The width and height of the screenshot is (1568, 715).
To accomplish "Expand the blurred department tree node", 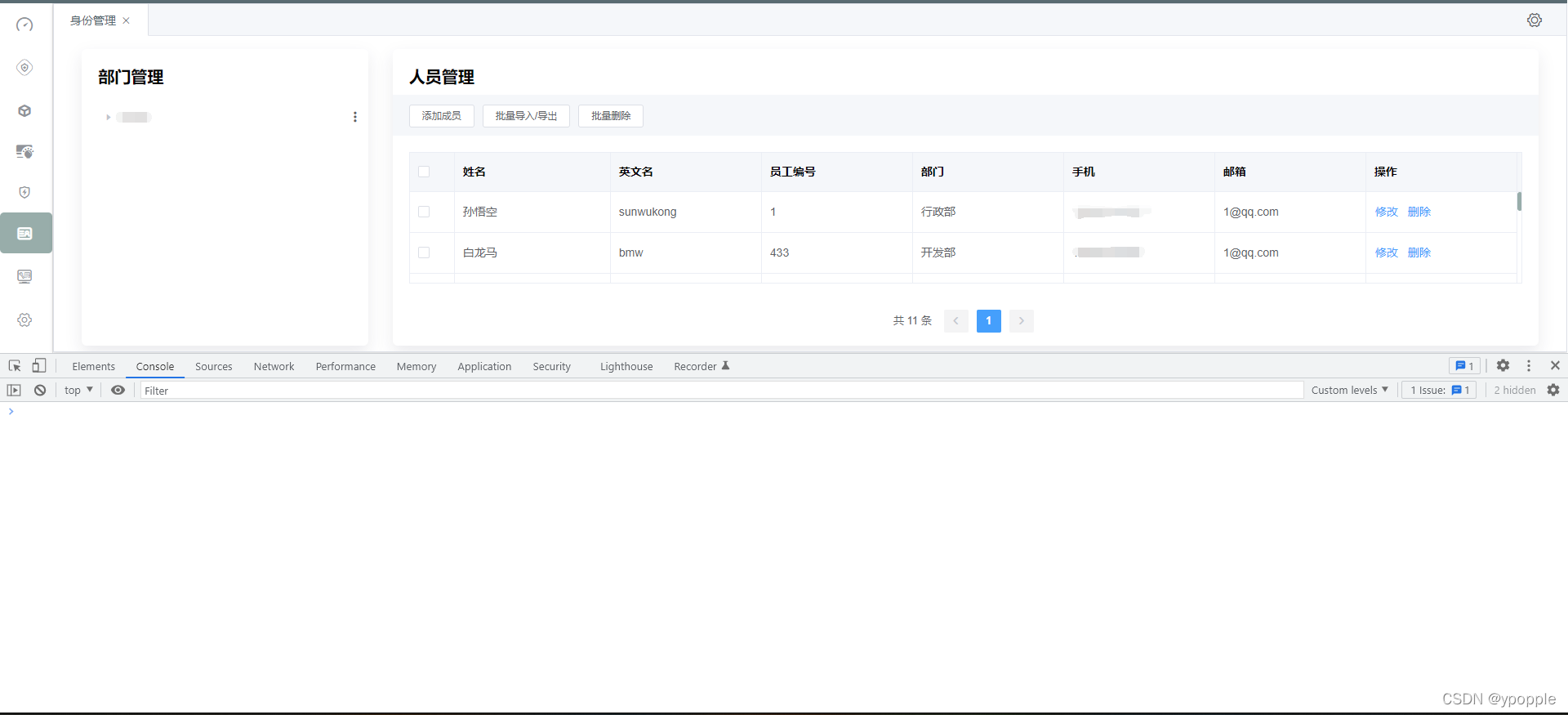I will point(108,117).
